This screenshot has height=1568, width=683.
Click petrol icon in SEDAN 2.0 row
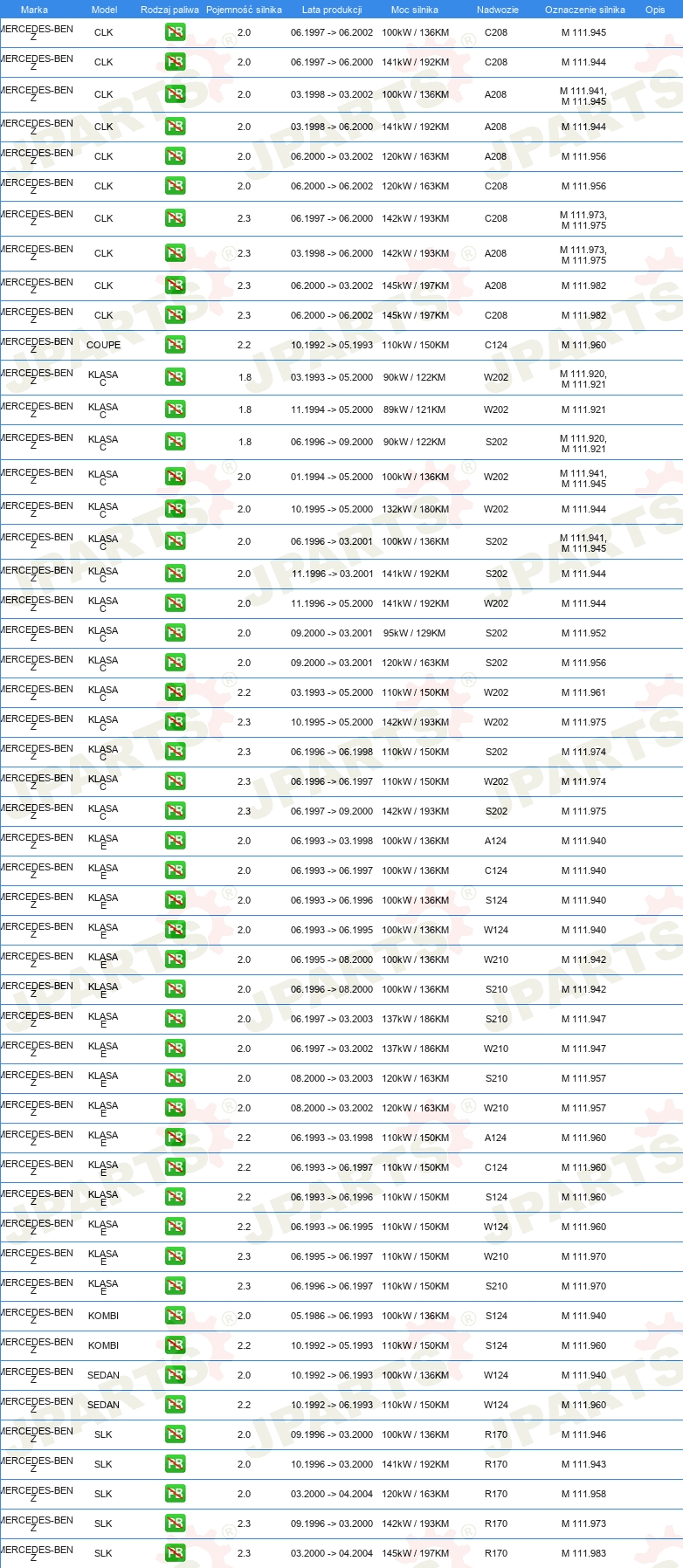point(175,1375)
